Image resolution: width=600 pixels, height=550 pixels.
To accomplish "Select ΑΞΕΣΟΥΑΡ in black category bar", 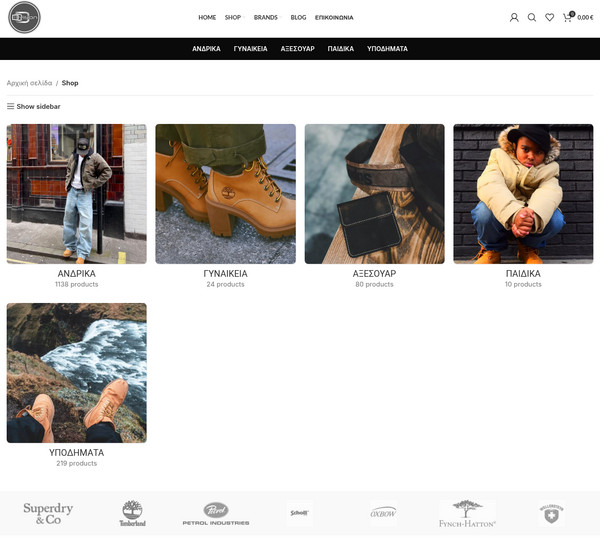I will coord(297,49).
